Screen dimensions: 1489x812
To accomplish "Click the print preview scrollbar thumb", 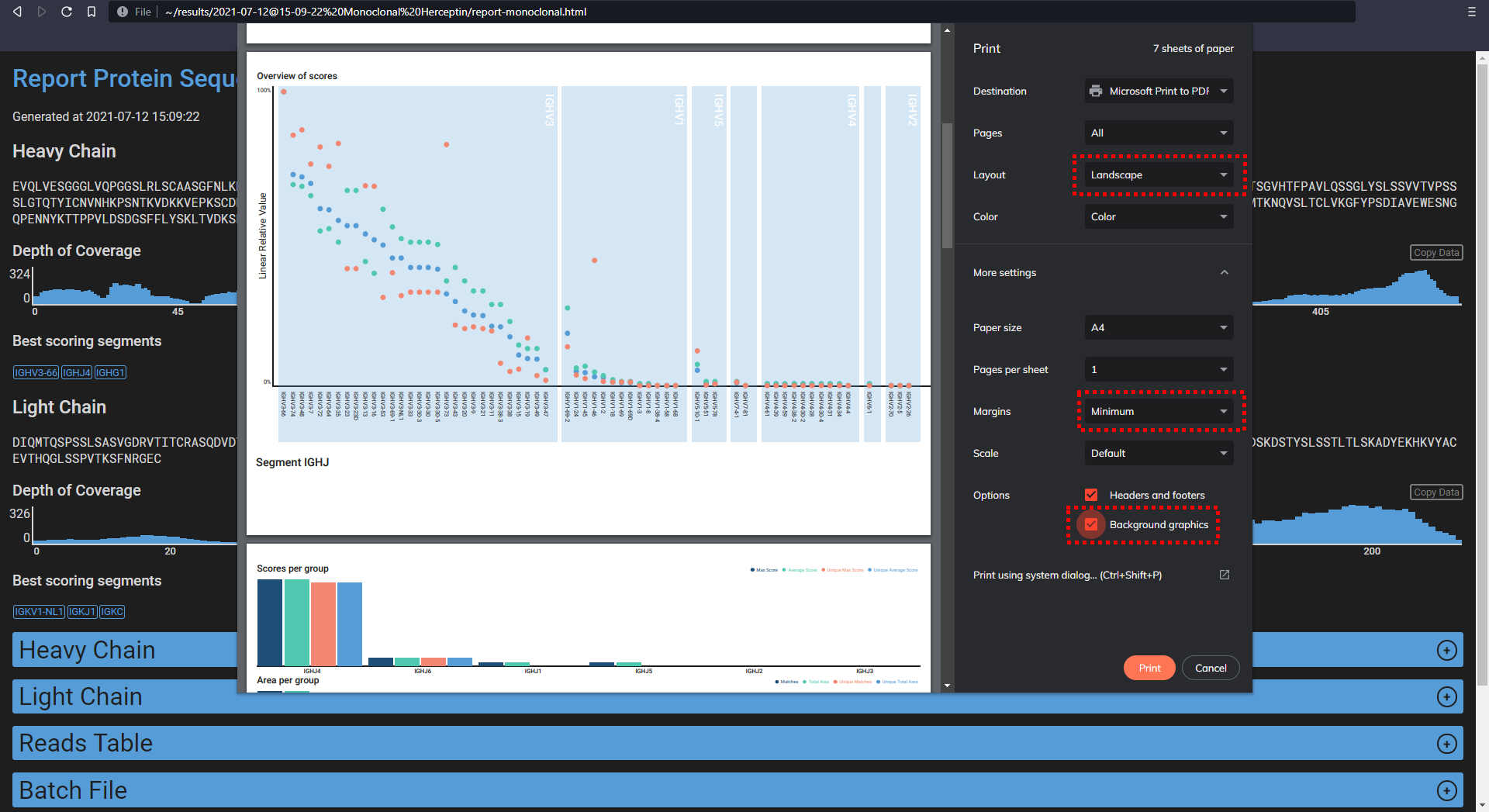I will pyautogui.click(x=947, y=185).
